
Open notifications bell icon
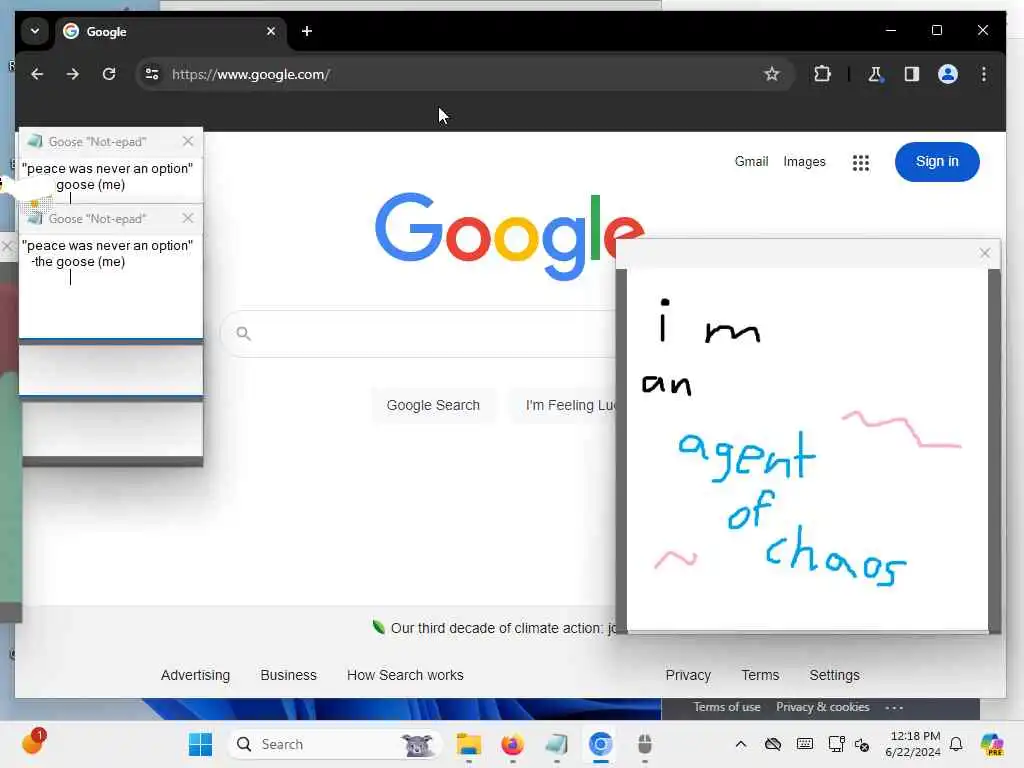956,744
